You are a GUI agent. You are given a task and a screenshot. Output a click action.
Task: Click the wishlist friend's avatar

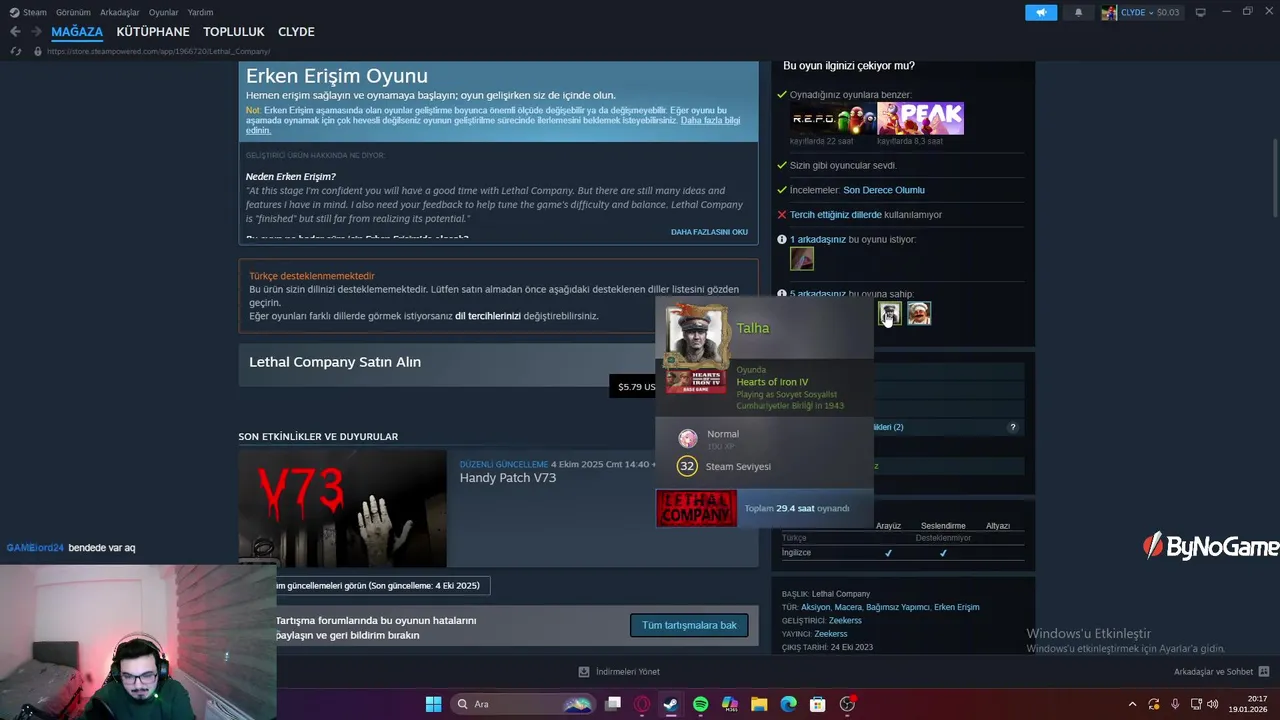(x=802, y=259)
